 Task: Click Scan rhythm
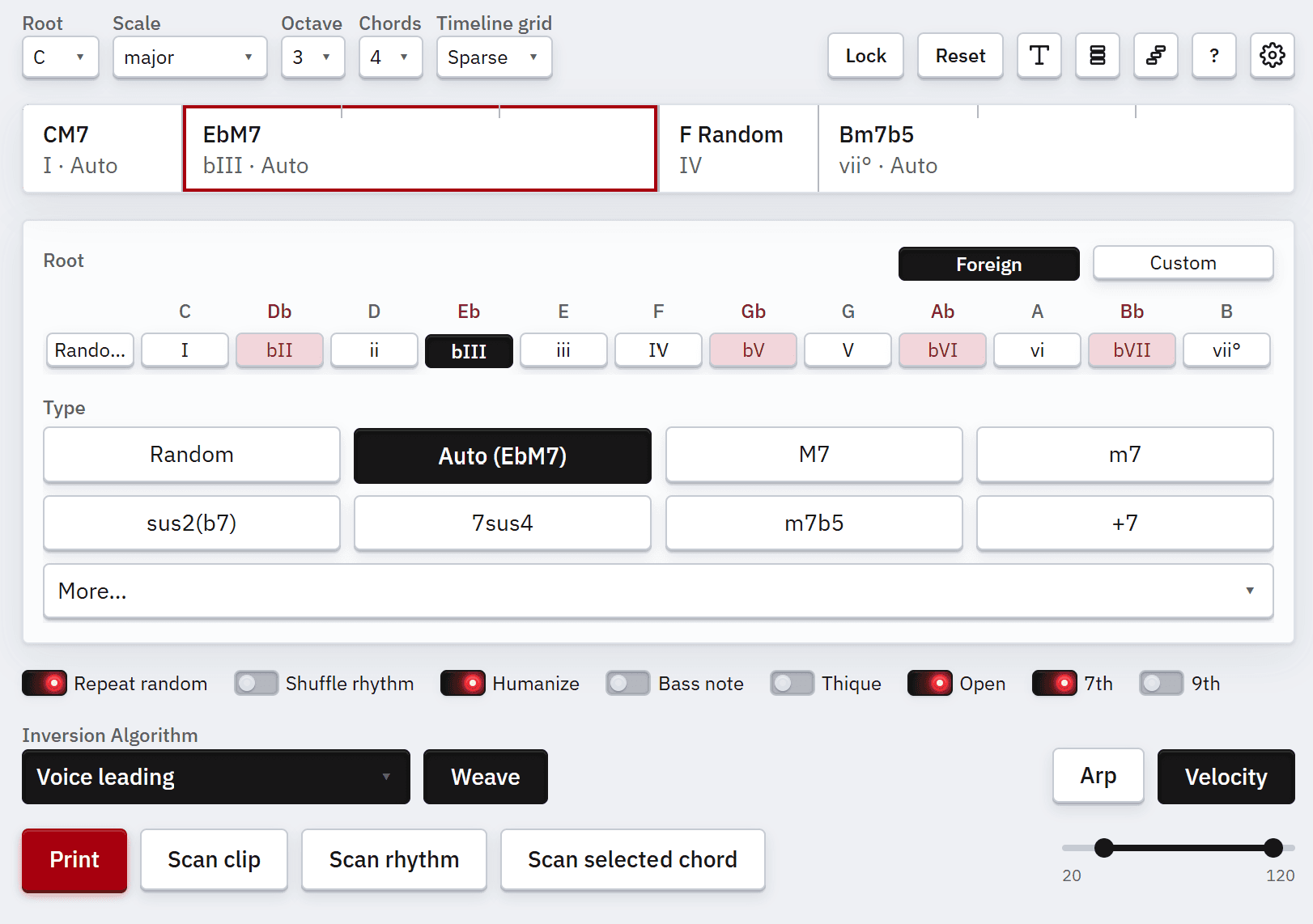tap(394, 860)
